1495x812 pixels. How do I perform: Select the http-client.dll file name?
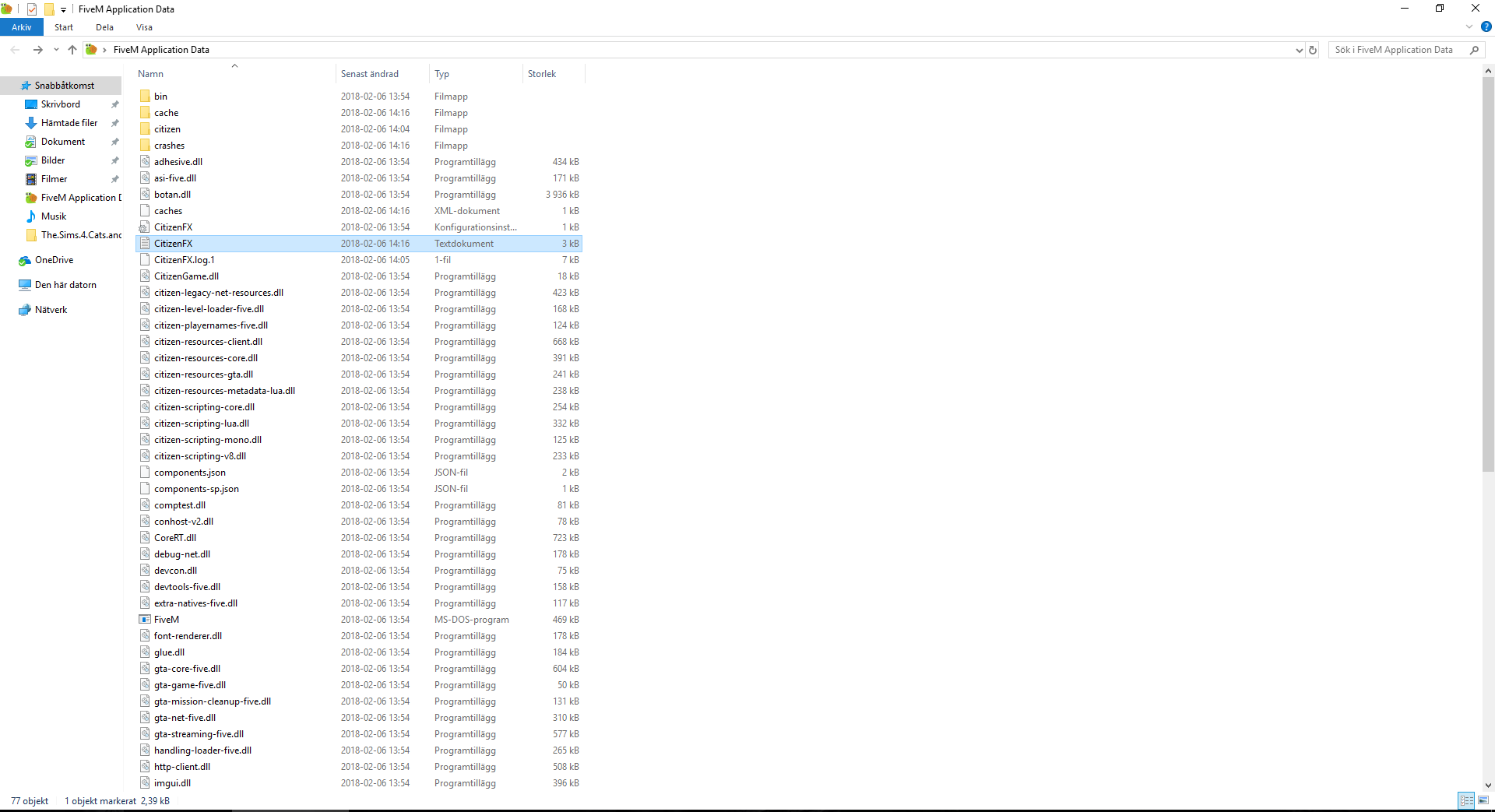coord(182,767)
